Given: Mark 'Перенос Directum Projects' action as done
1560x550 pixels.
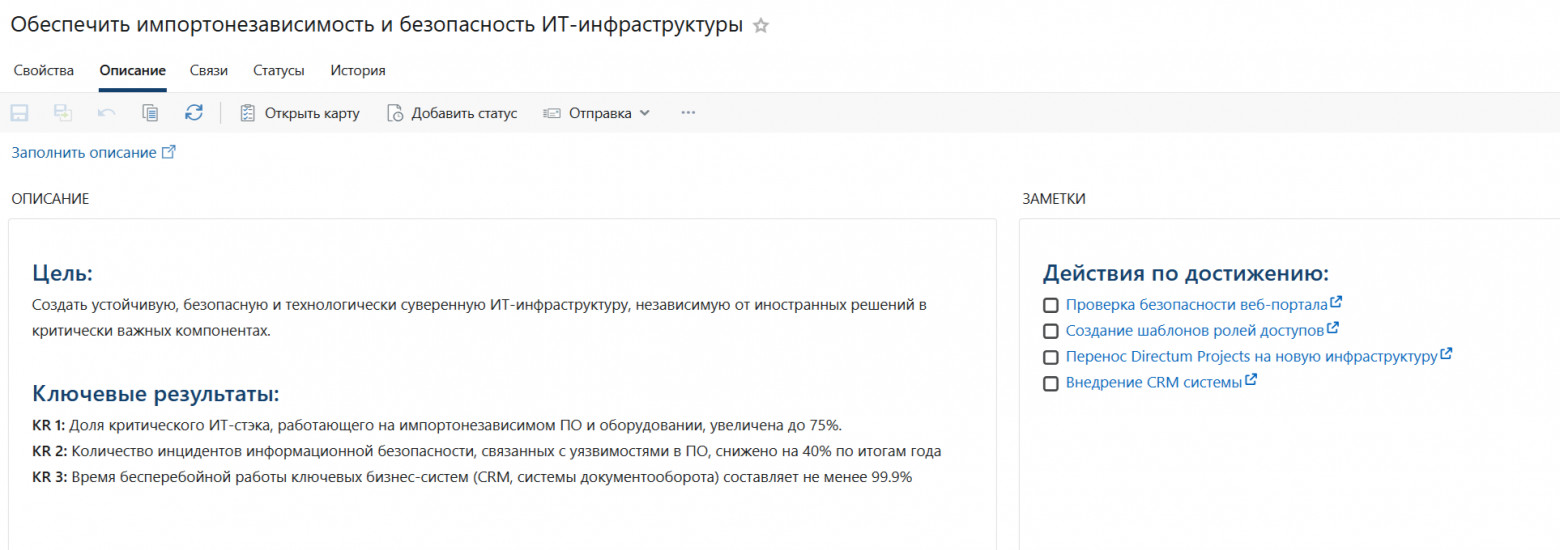Looking at the screenshot, I should 1051,357.
